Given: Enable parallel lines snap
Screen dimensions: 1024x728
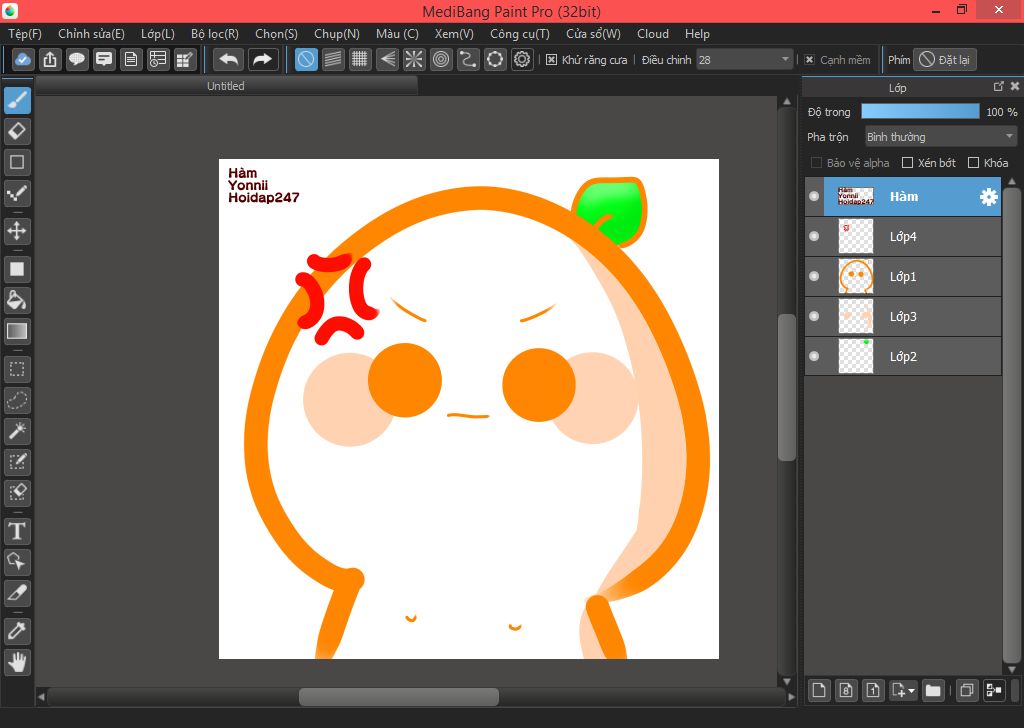Looking at the screenshot, I should [x=333, y=59].
